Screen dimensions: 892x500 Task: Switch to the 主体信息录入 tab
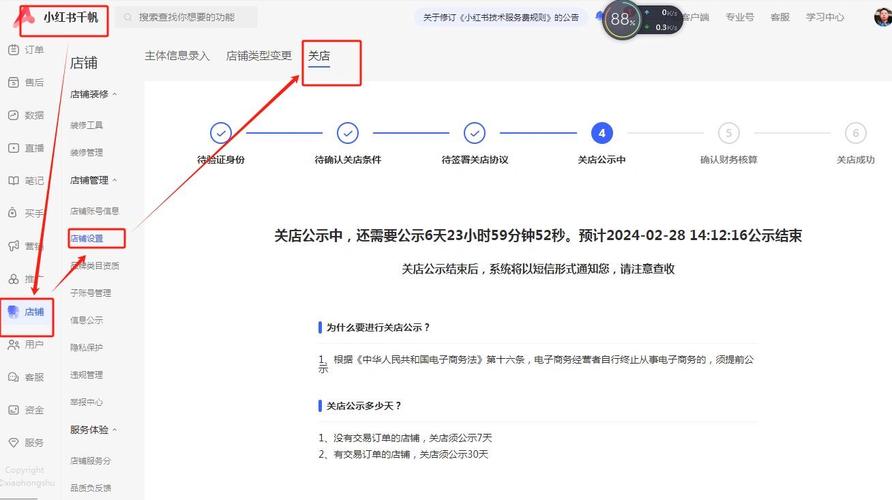177,56
